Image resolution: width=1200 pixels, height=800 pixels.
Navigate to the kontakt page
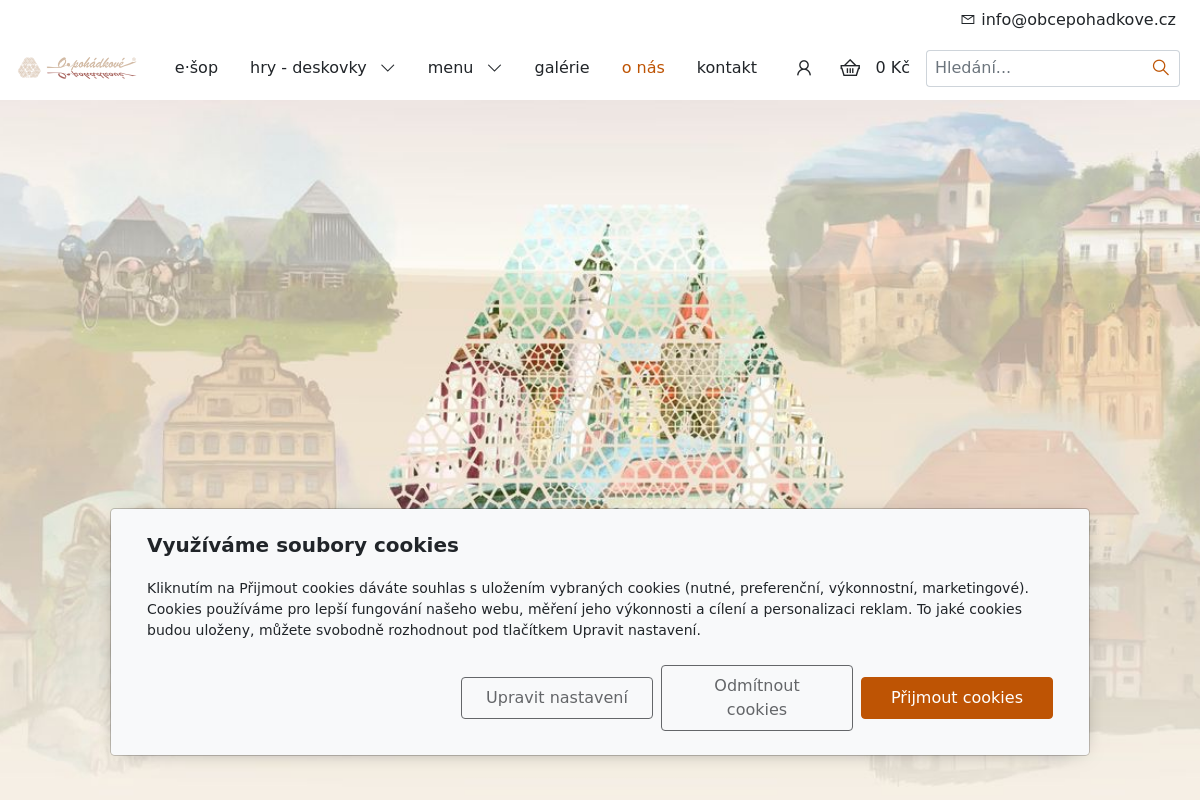[727, 68]
